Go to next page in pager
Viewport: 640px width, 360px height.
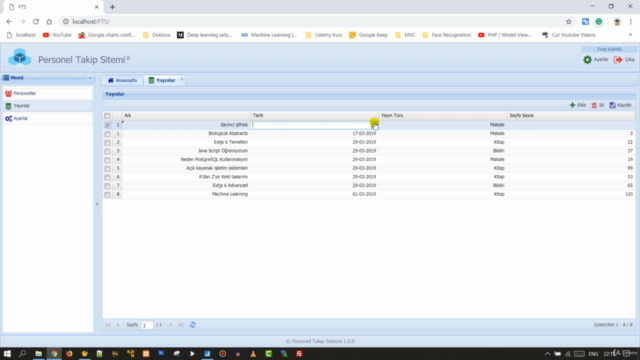coord(171,325)
